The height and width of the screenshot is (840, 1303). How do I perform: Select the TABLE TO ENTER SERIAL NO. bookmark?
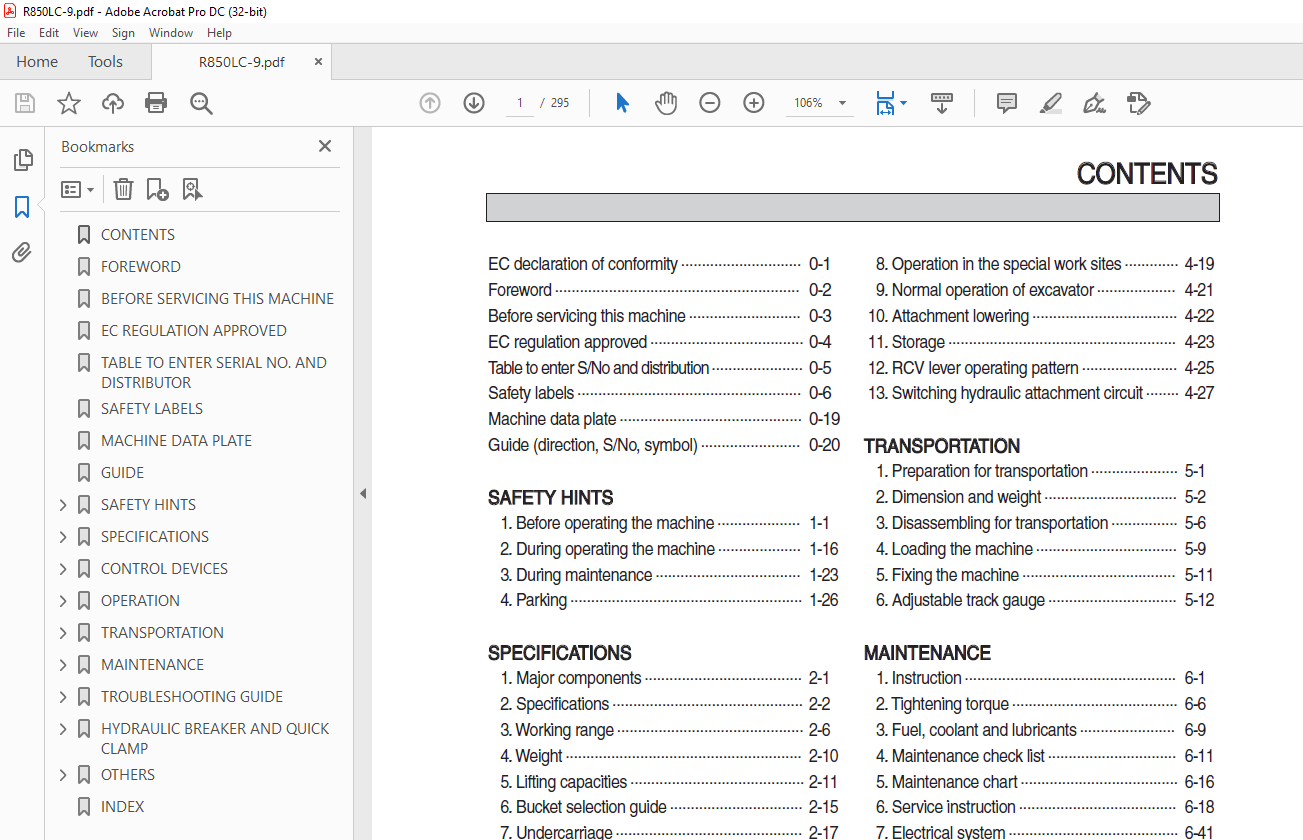pos(214,373)
